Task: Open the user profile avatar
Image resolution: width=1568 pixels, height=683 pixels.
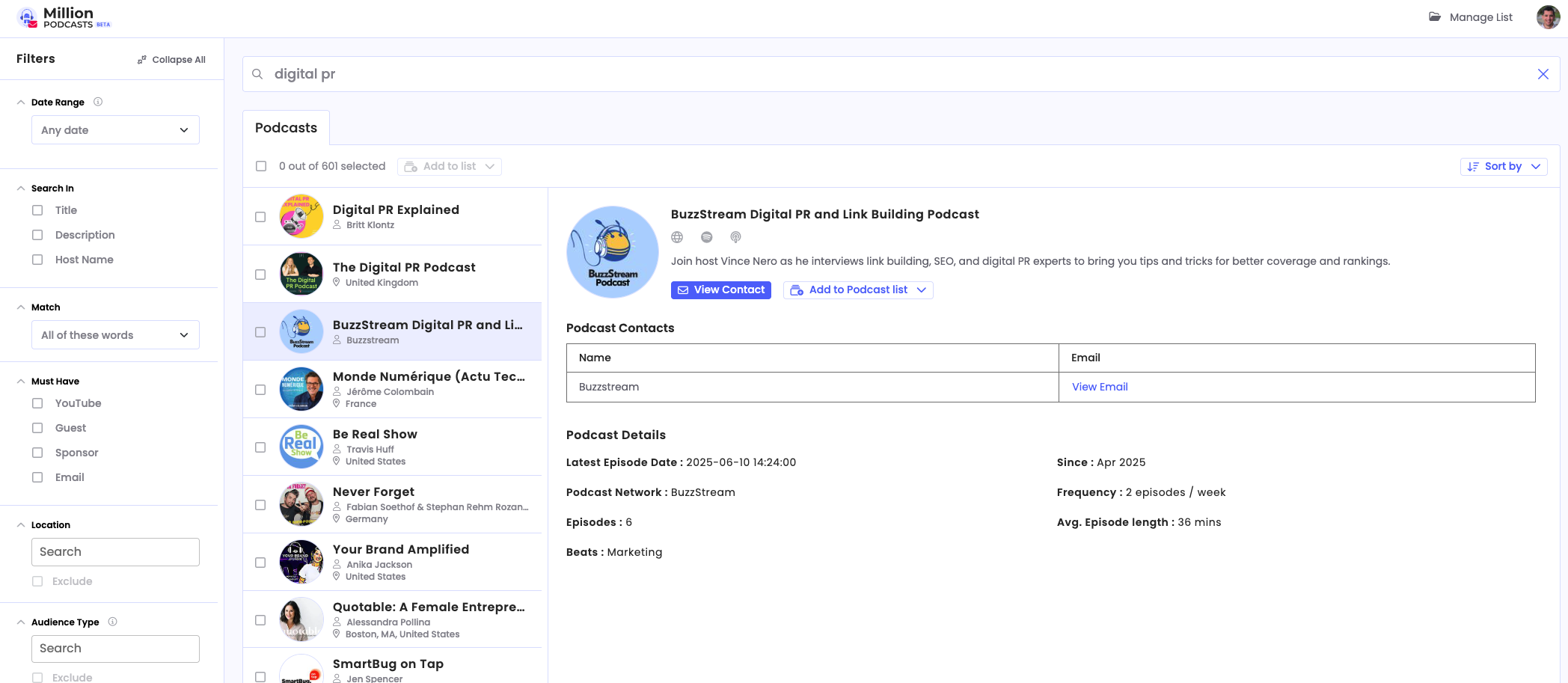Action: (1548, 17)
